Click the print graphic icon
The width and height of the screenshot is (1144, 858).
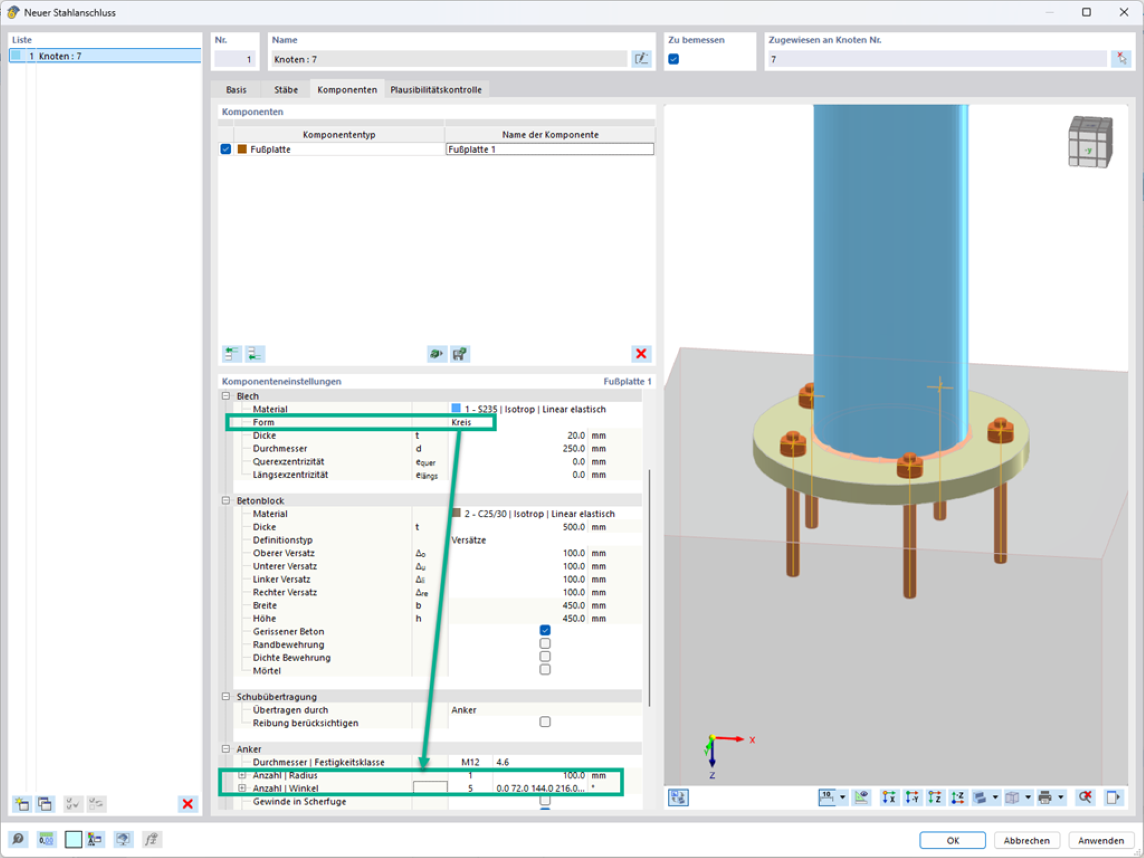click(1045, 797)
